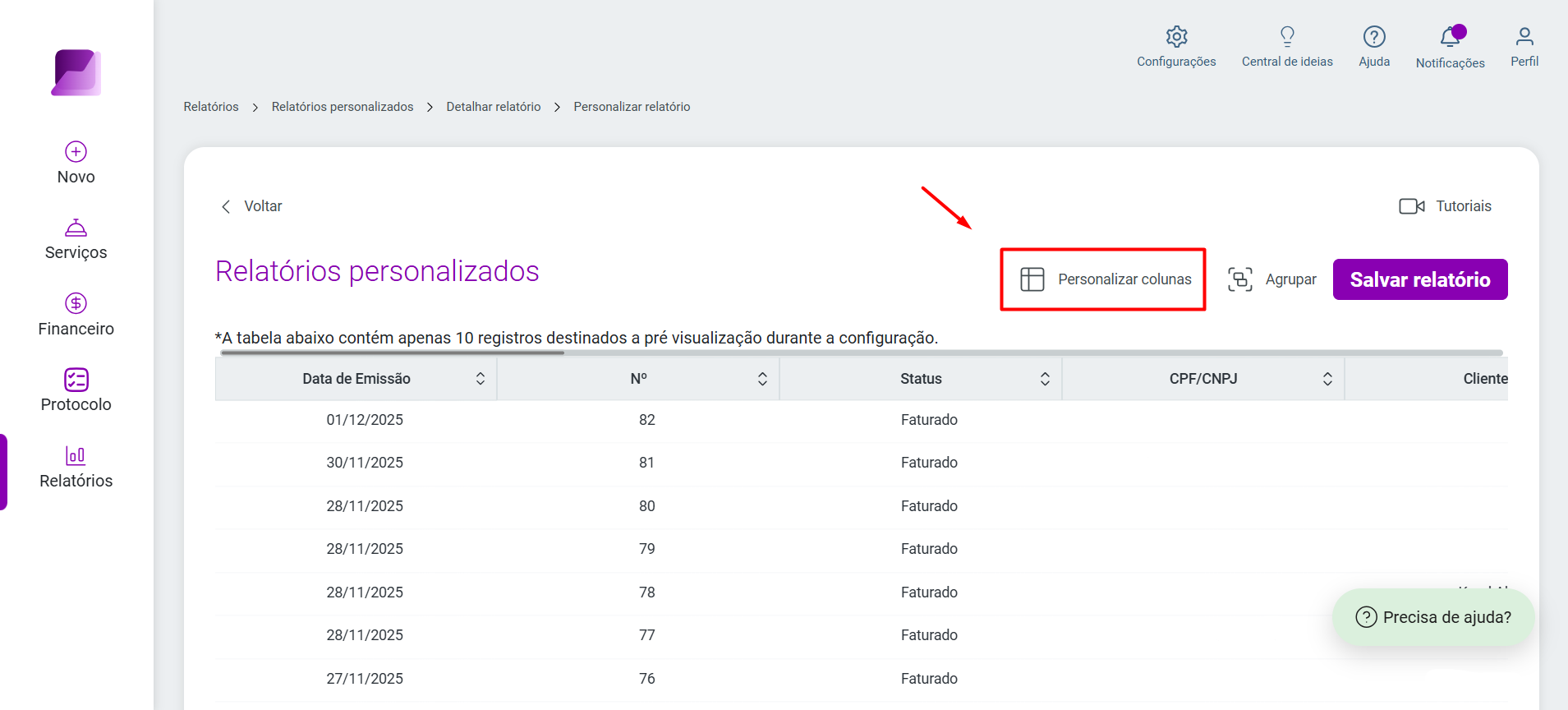Click the Agrupar group icon
This screenshot has width=1568, height=710.
(x=1240, y=279)
